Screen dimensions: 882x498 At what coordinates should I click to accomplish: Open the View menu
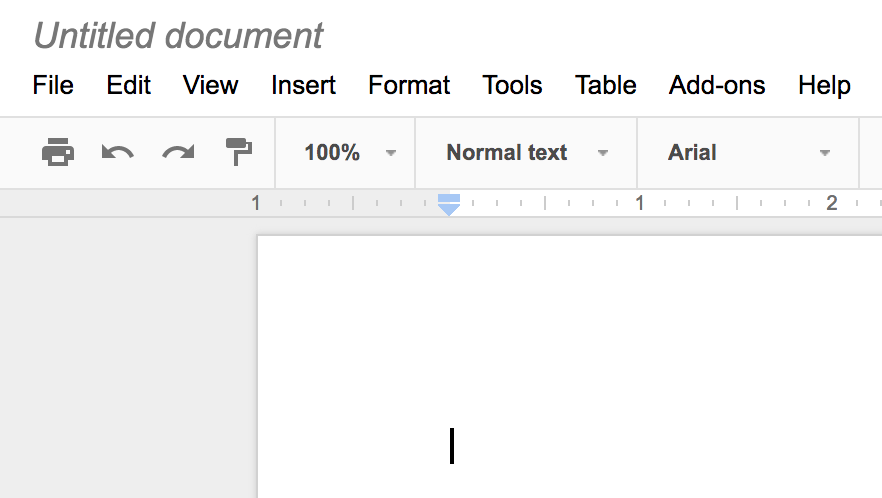click(210, 86)
